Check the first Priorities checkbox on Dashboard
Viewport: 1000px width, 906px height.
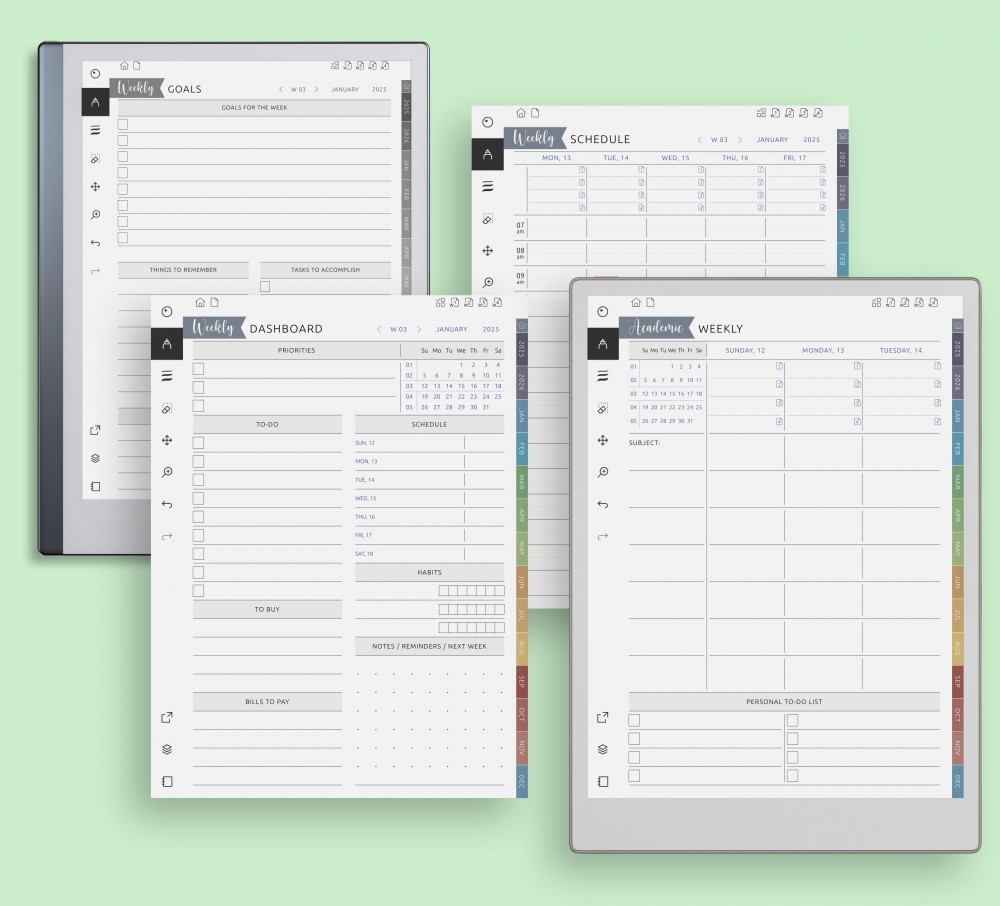pyautogui.click(x=198, y=369)
